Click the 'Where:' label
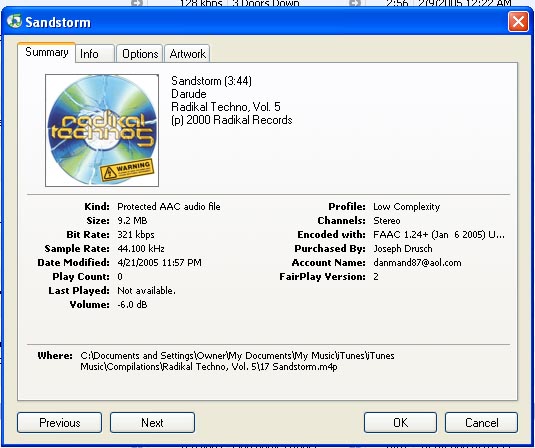The width and height of the screenshot is (535, 448). coord(55,356)
